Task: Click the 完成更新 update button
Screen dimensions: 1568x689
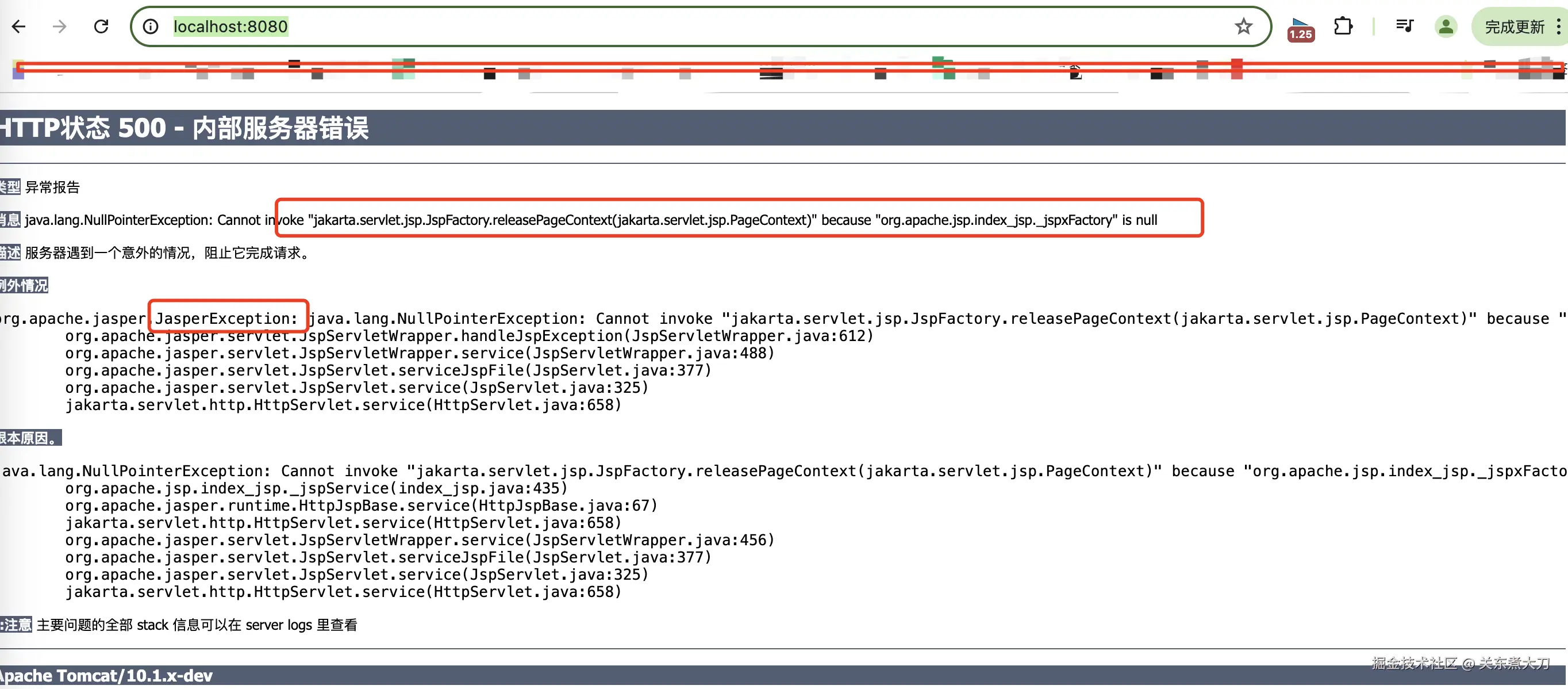Action: tap(1514, 27)
